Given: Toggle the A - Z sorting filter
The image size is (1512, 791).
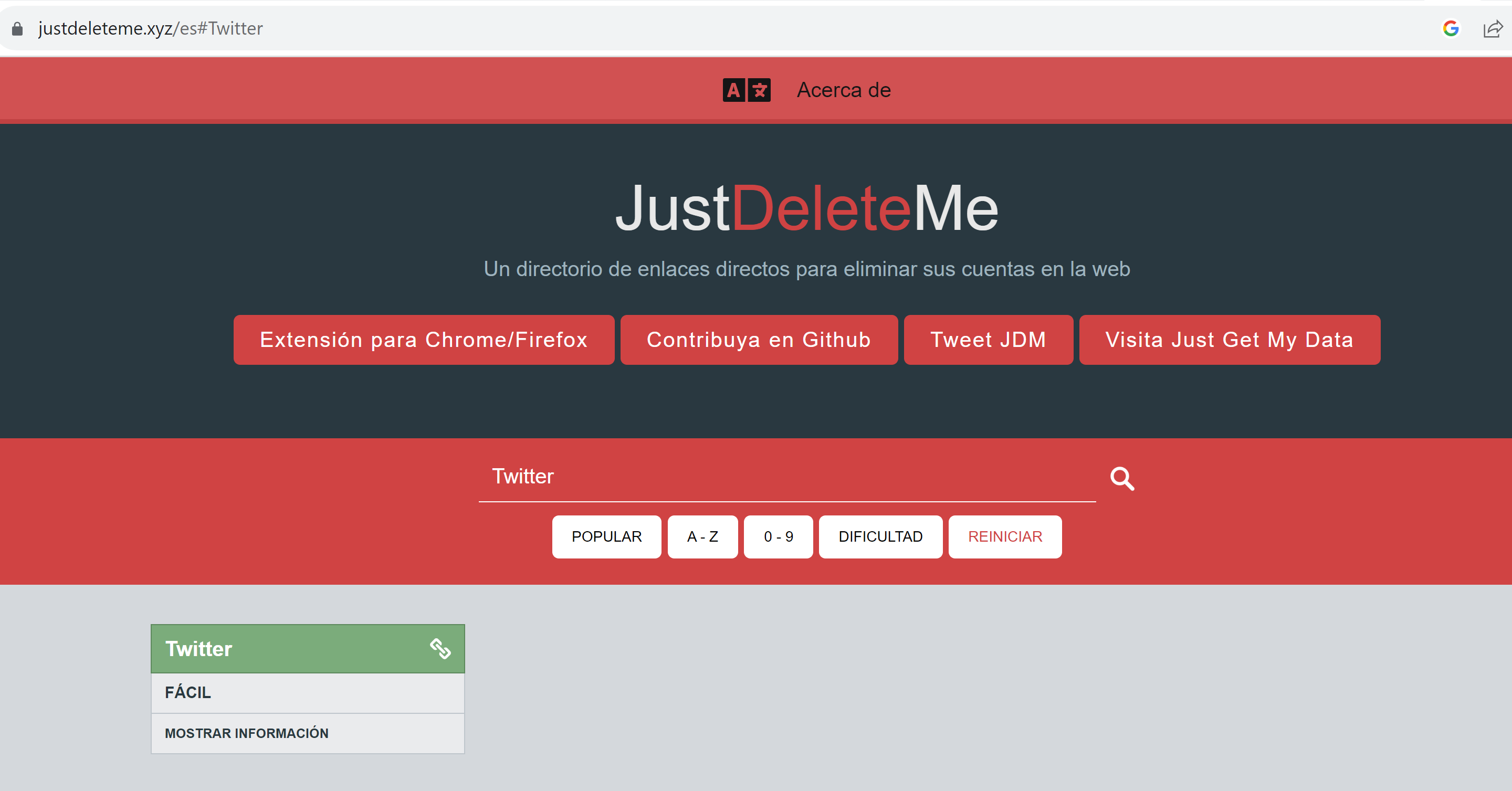Looking at the screenshot, I should (x=702, y=536).
